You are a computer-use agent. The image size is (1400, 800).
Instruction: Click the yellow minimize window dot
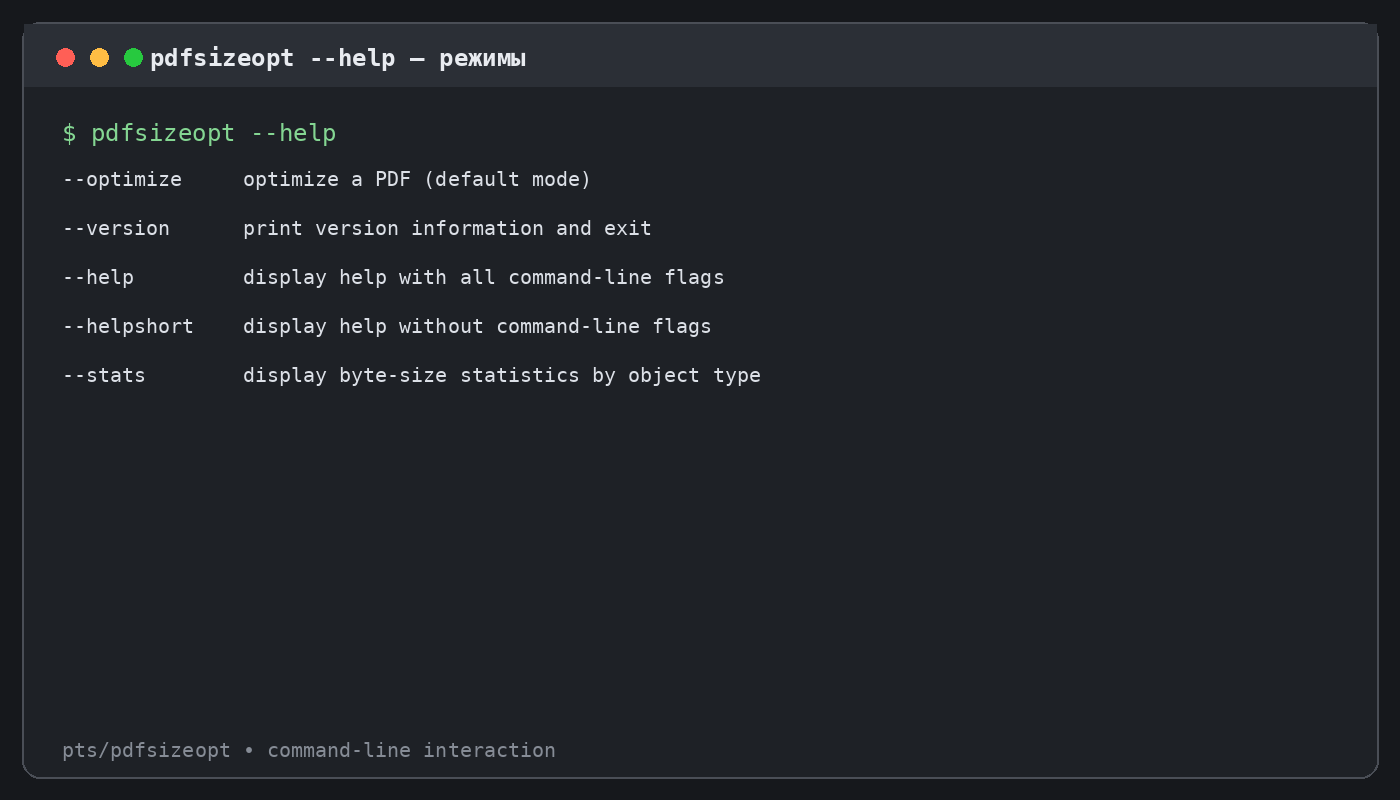click(100, 58)
